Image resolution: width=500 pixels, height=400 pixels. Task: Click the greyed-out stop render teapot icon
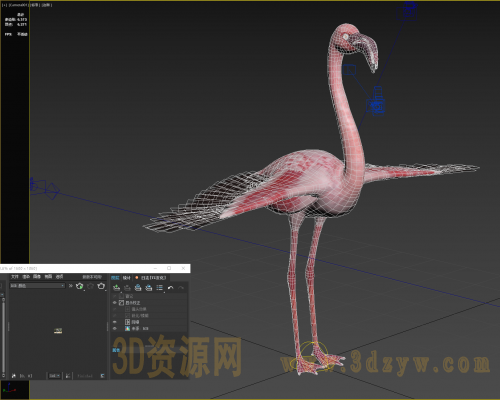click(90, 286)
